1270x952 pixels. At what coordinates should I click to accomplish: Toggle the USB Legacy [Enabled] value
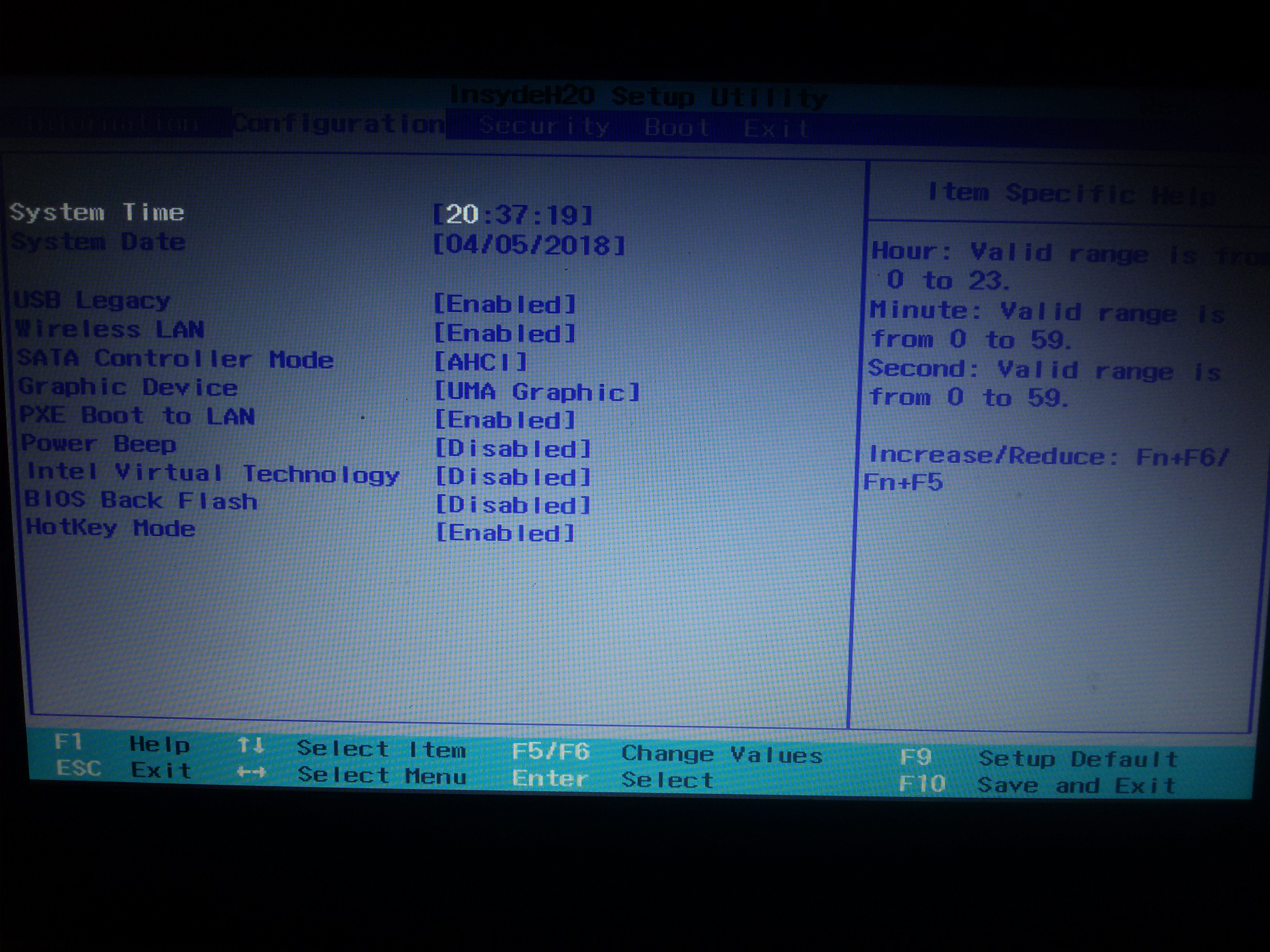(x=505, y=304)
